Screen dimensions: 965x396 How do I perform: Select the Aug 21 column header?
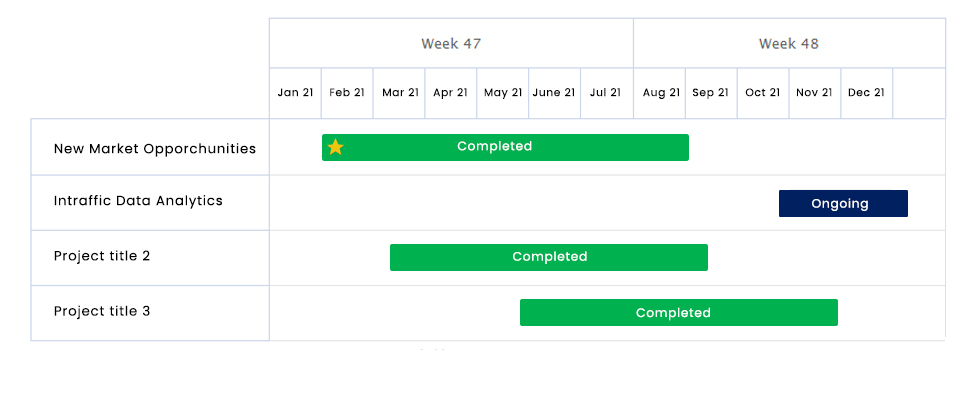[660, 93]
